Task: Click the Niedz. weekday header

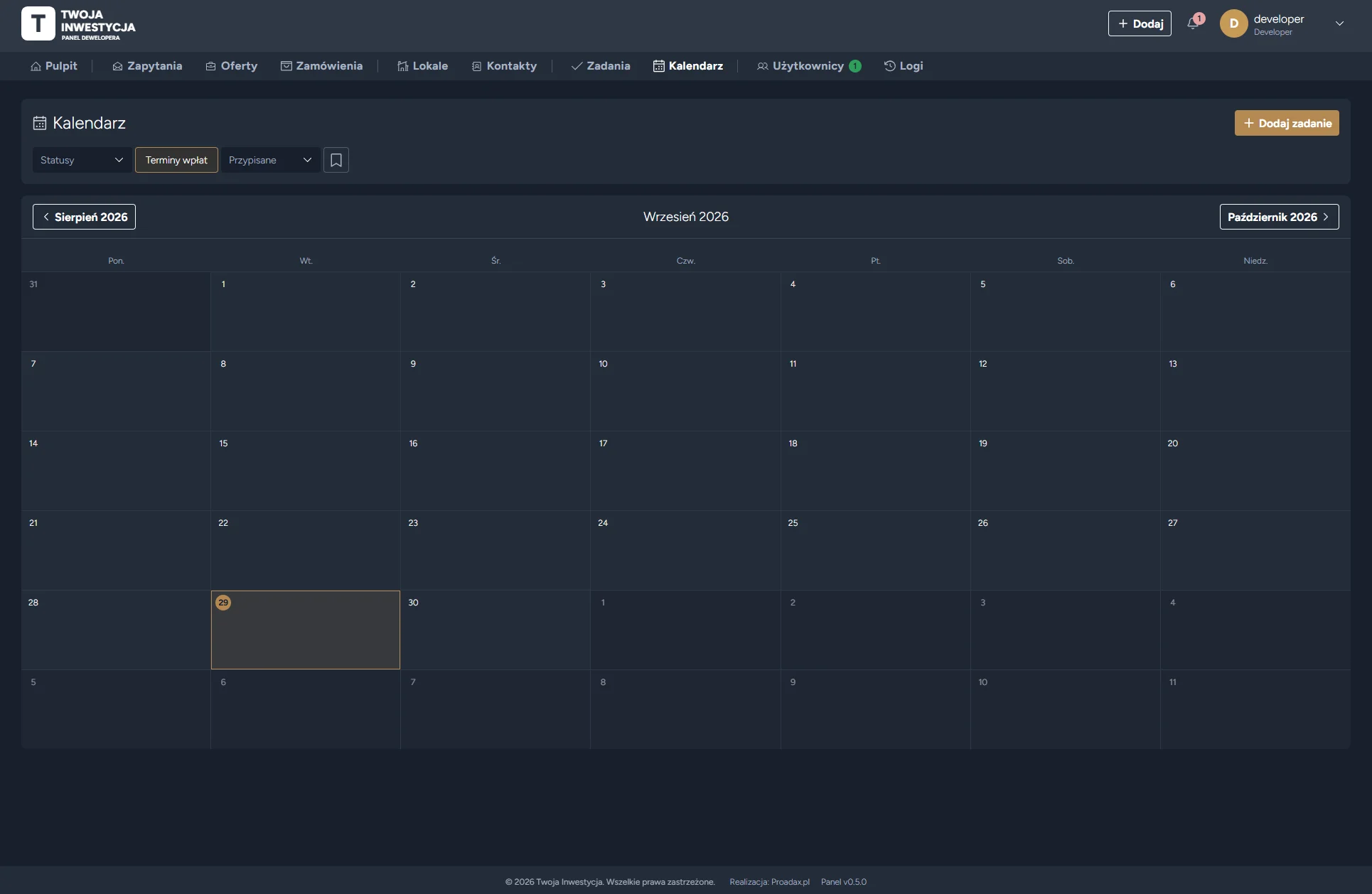Action: click(1255, 261)
